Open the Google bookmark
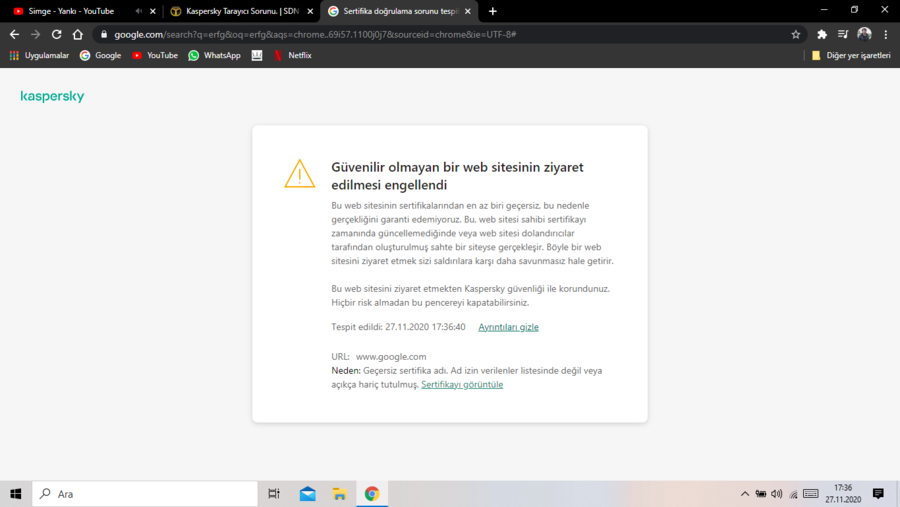The image size is (900, 507). coord(100,56)
